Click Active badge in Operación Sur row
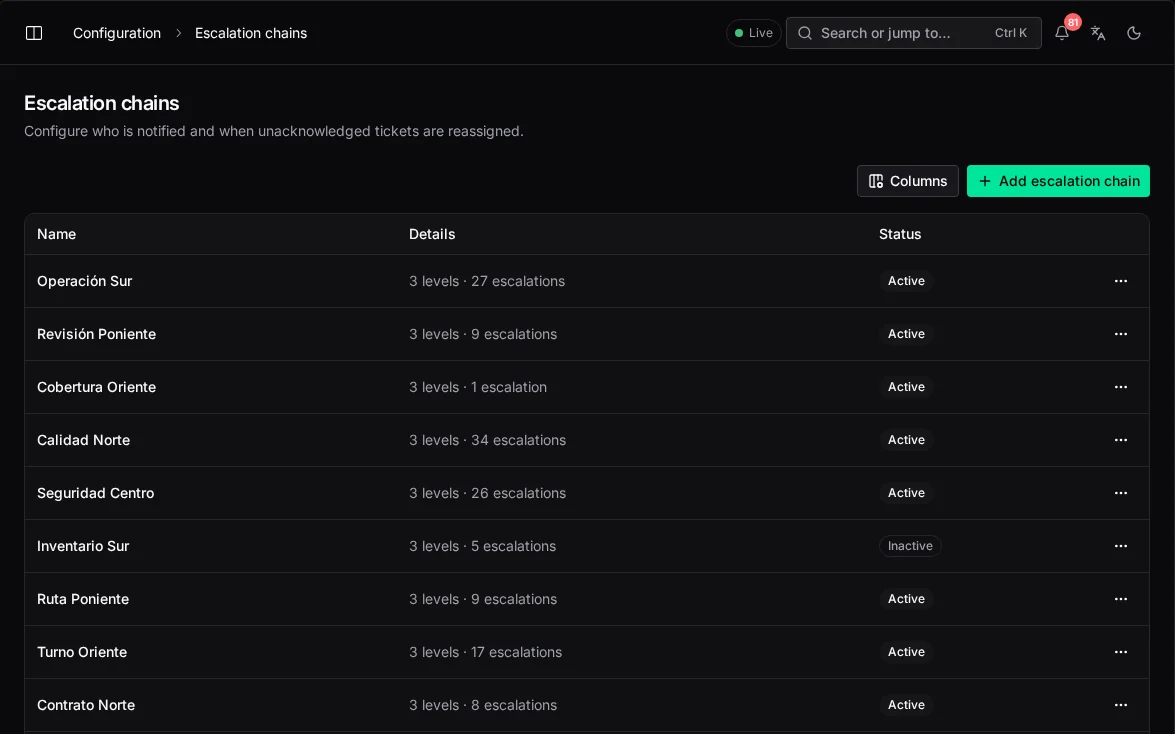This screenshot has width=1175, height=734. pyautogui.click(x=906, y=281)
